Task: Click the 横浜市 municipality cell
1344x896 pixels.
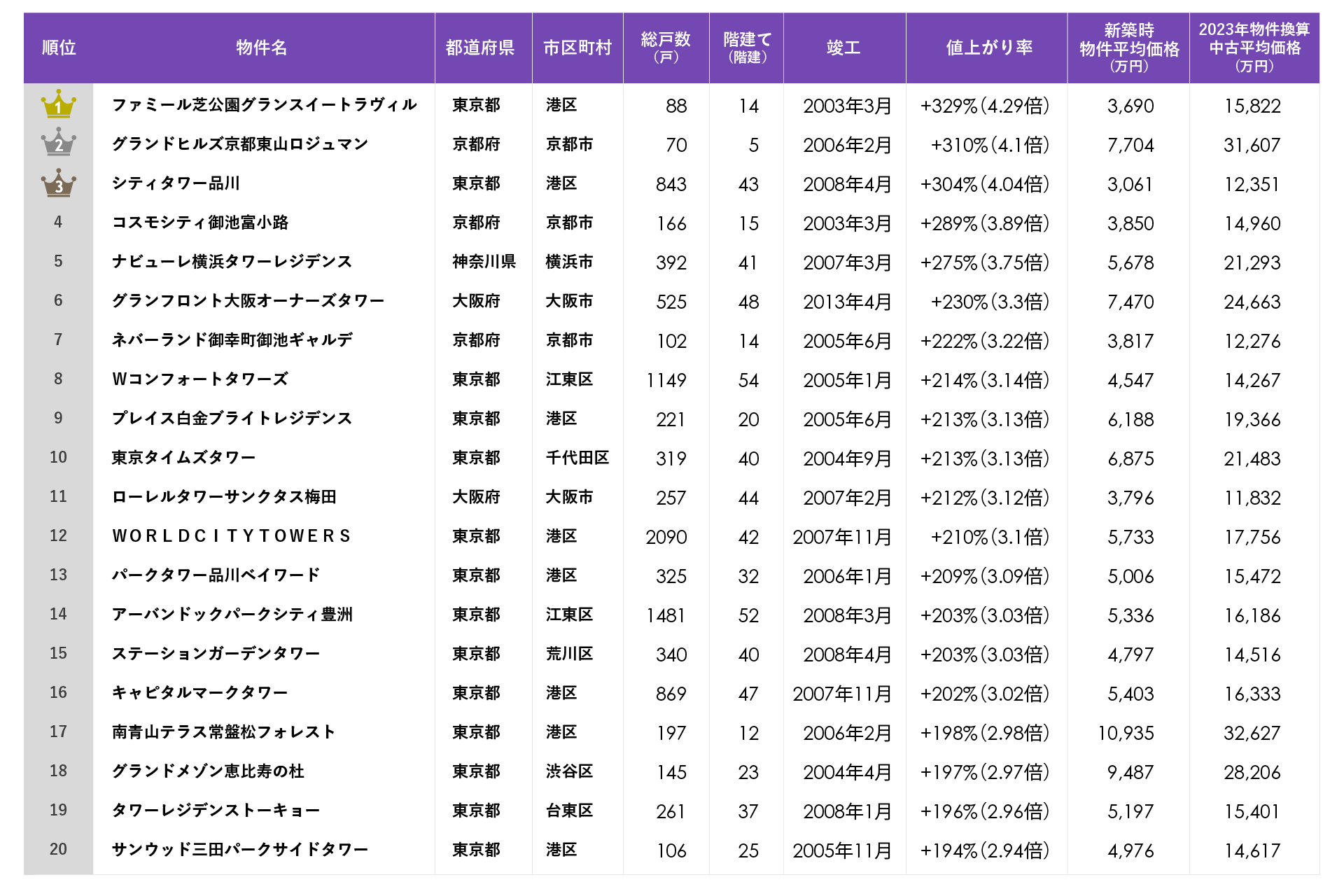Action: (570, 262)
